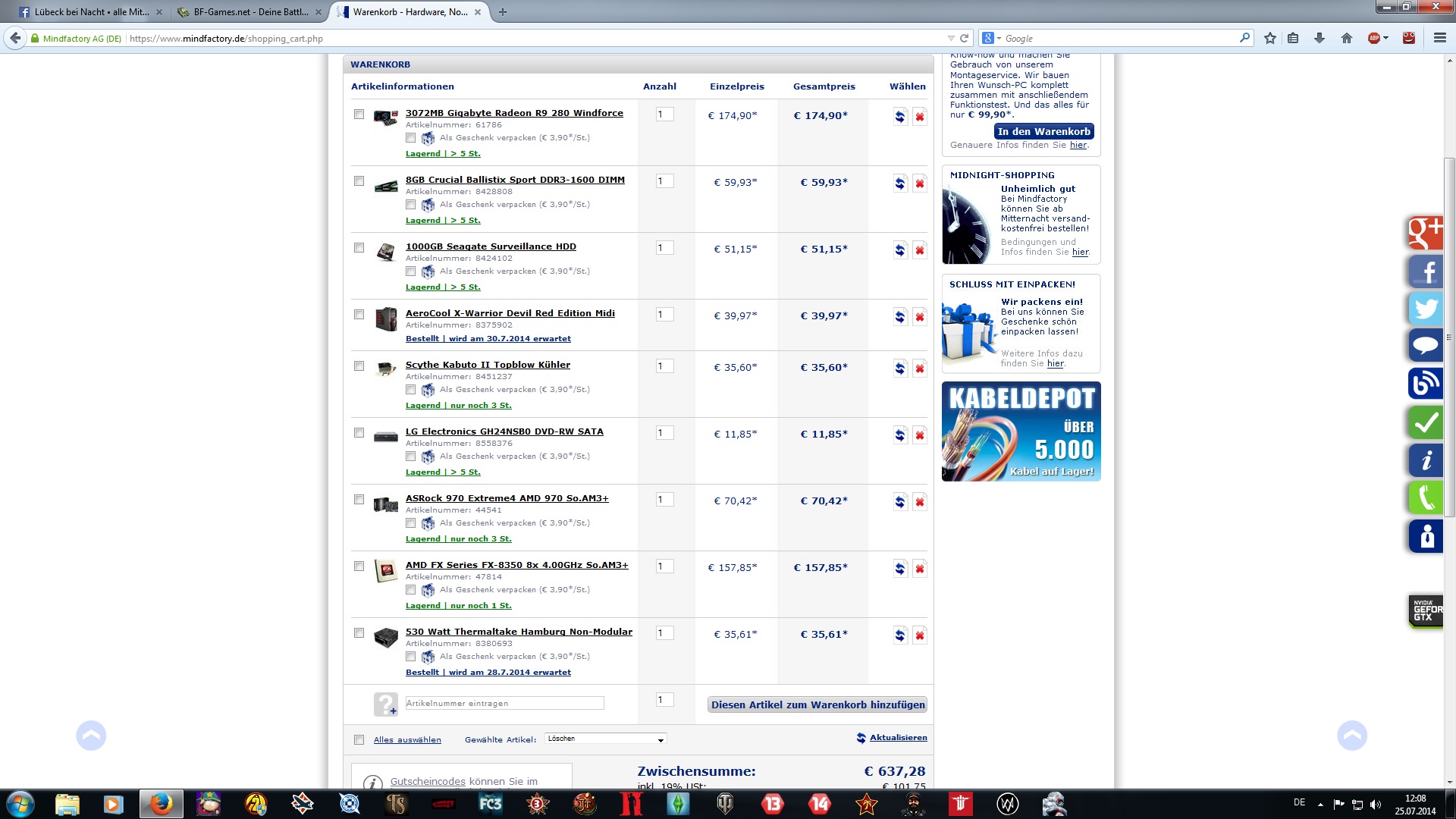
Task: Go back with browser back arrow
Action: (15, 38)
